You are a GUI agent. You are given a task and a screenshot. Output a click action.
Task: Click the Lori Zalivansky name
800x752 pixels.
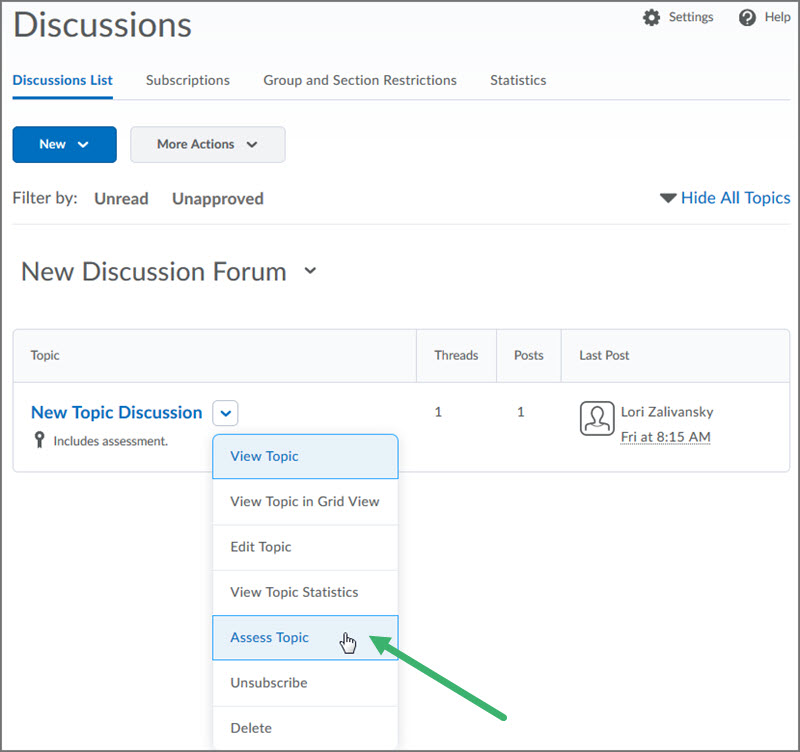coord(667,412)
